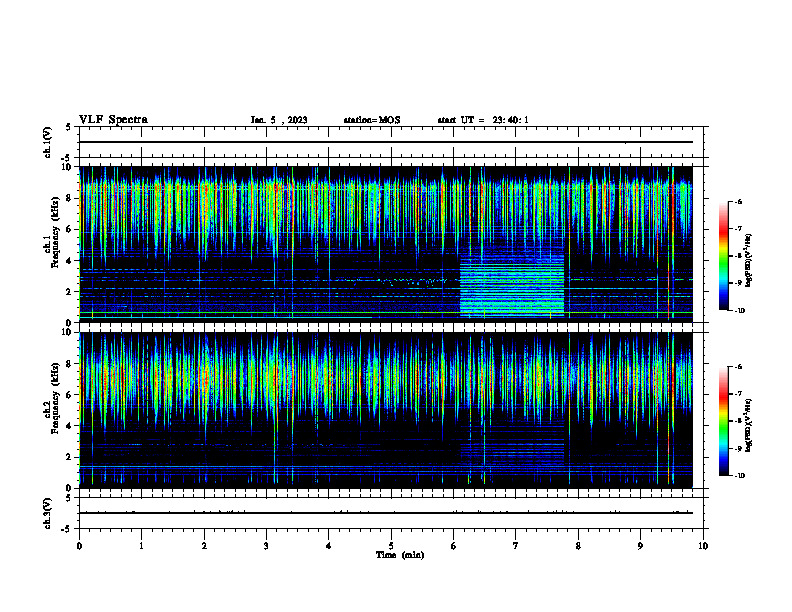Viewport: 792px width, 612px height.
Task: Click the ch.1 voltage trace line
Action: (x=386, y=142)
